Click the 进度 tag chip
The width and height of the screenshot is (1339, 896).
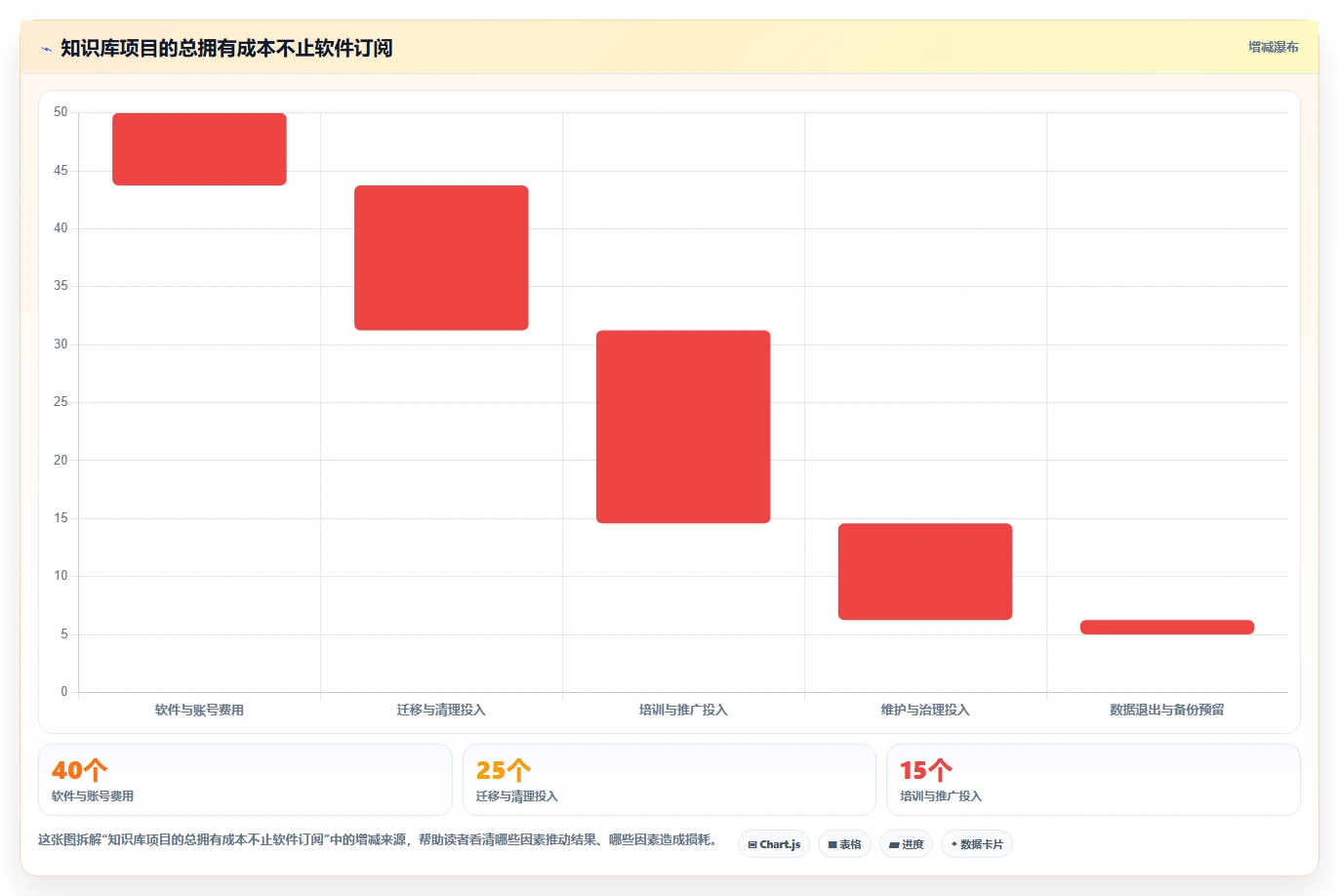point(906,844)
